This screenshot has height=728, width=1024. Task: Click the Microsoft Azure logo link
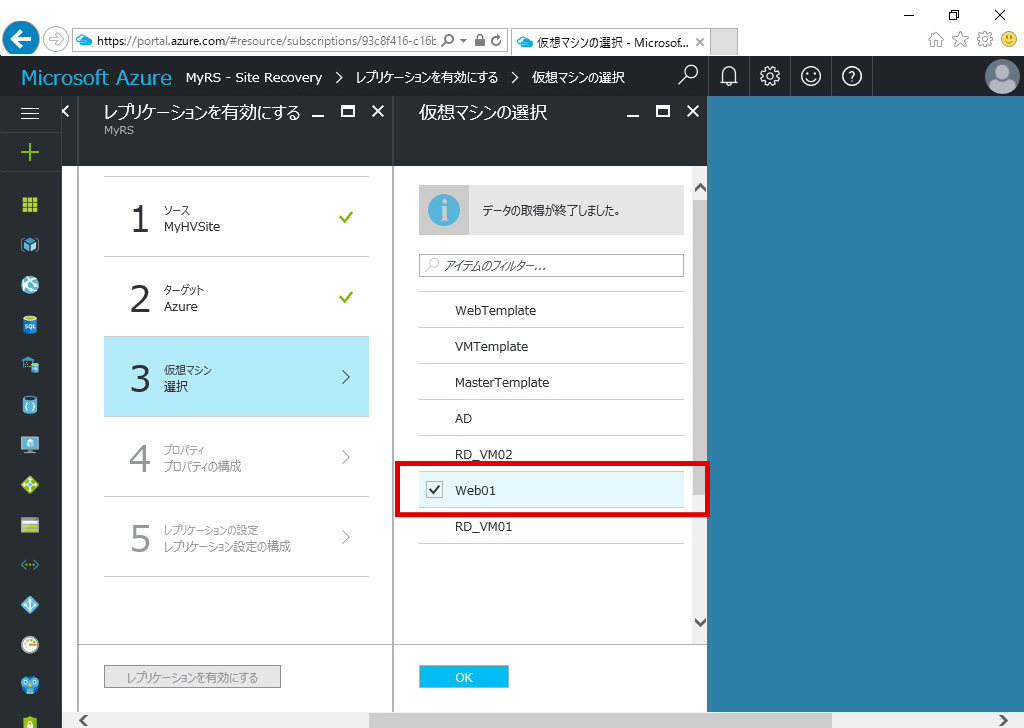click(96, 77)
